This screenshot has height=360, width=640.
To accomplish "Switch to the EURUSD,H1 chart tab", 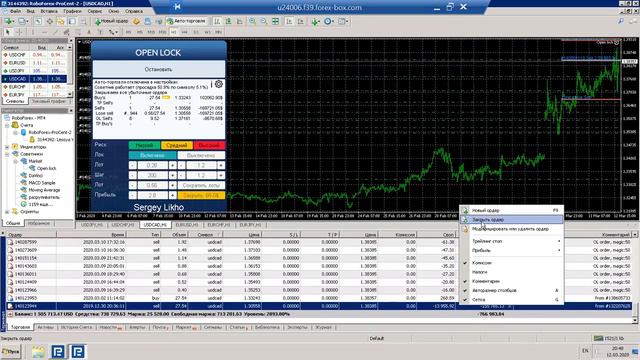I will (x=187, y=225).
